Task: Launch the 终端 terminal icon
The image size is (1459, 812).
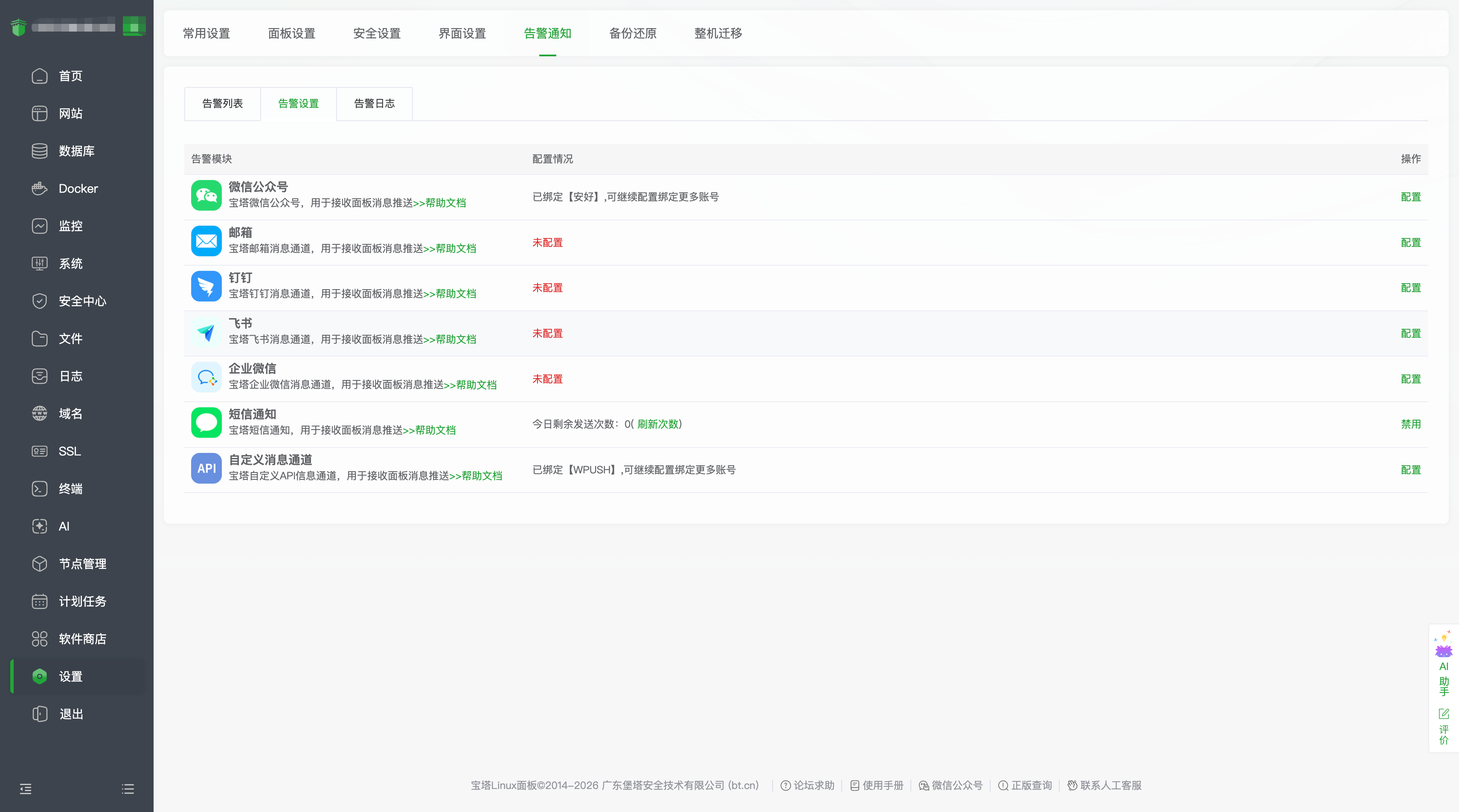Action: [x=40, y=489]
